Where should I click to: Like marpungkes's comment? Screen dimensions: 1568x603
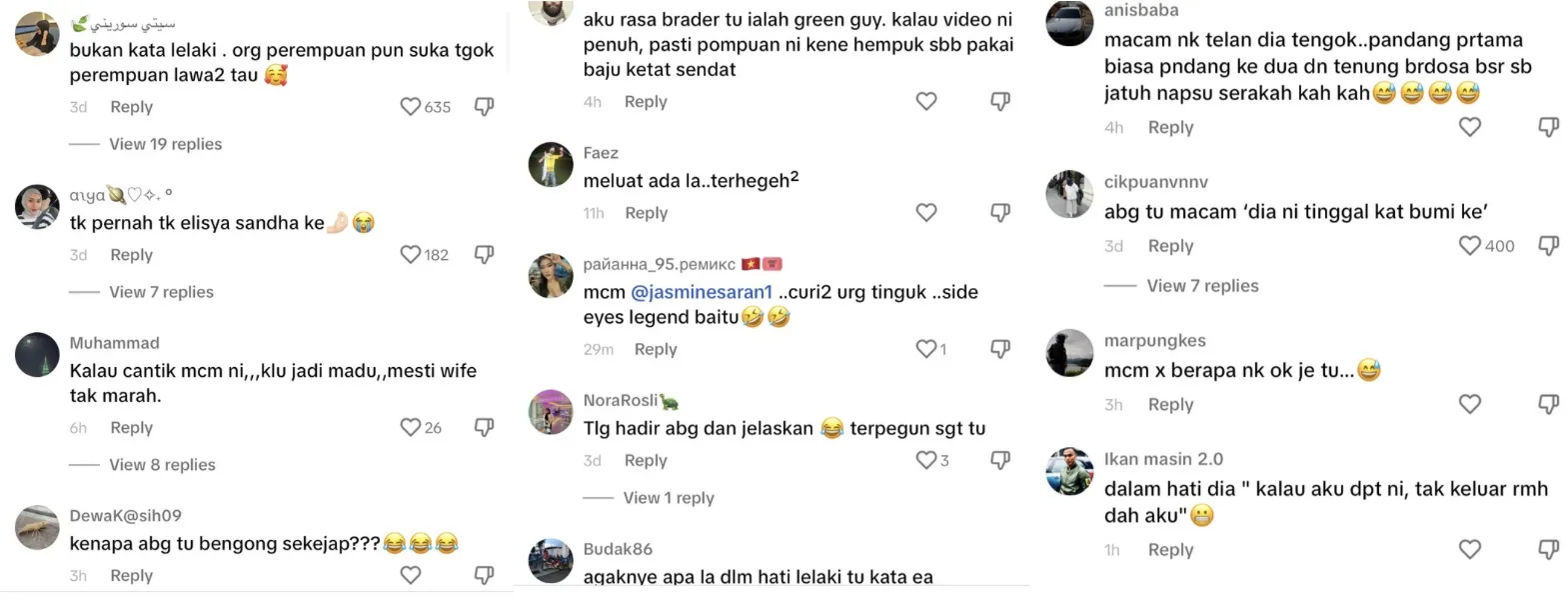click(x=1469, y=404)
